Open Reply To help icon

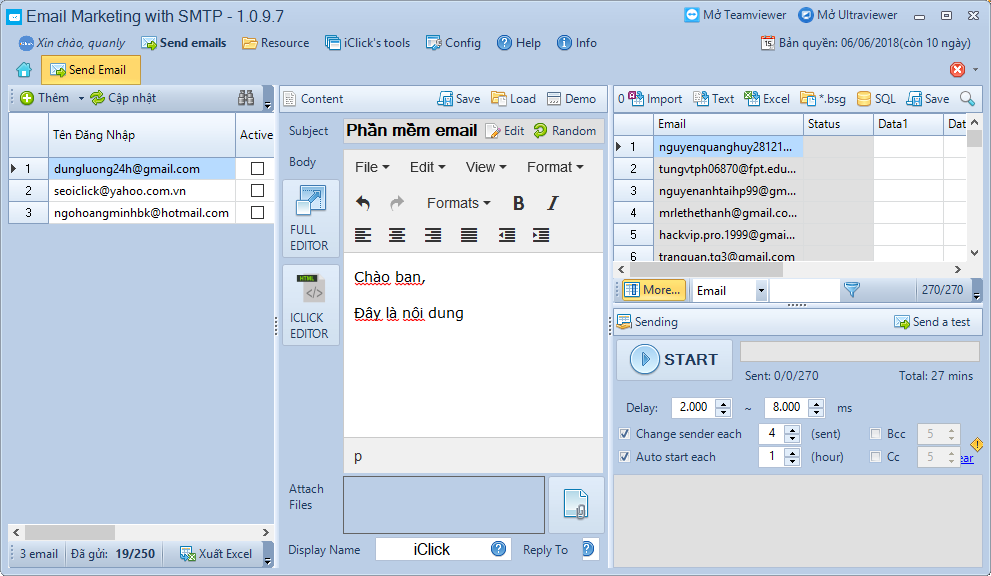pyautogui.click(x=588, y=549)
